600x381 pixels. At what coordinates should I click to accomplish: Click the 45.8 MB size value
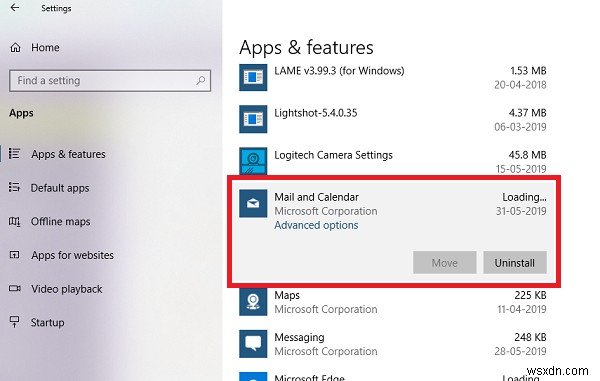click(x=527, y=155)
